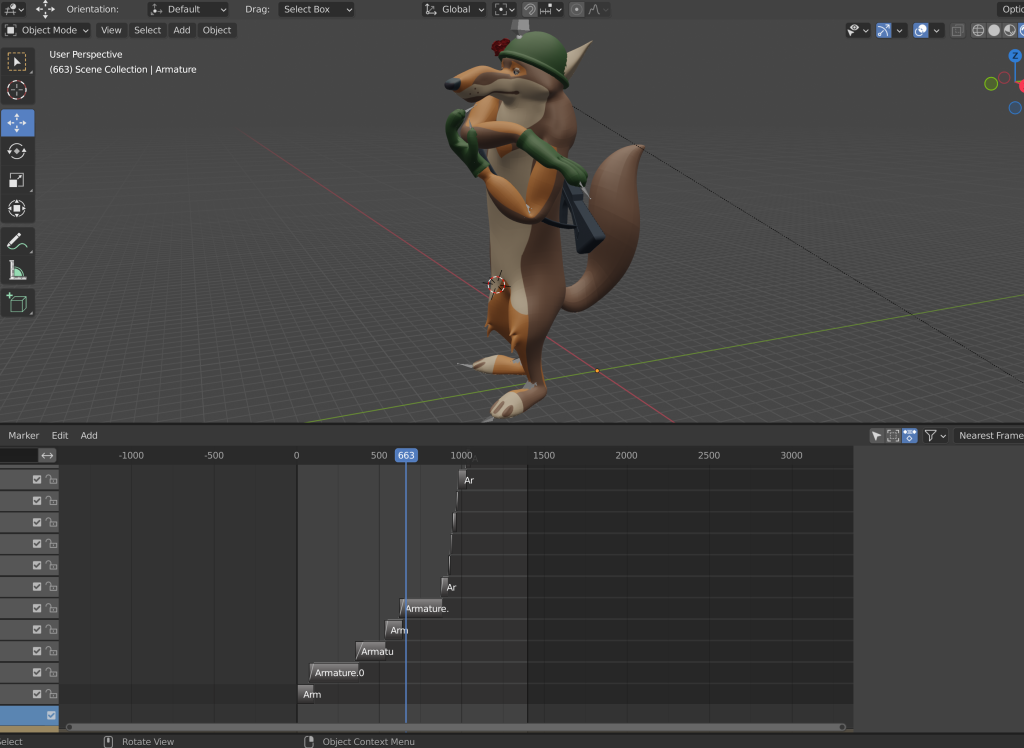
Task: Open the Marker menu in NLA editor
Action: pos(24,436)
